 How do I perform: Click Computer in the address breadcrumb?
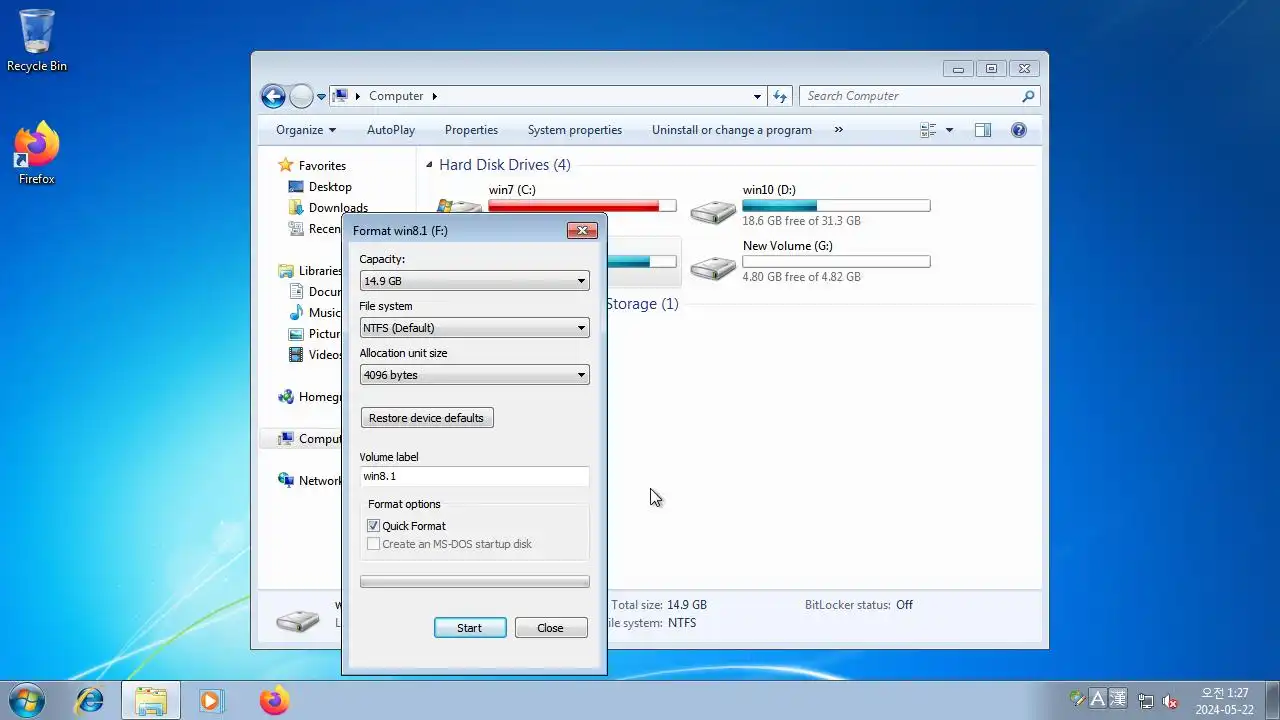[x=396, y=96]
